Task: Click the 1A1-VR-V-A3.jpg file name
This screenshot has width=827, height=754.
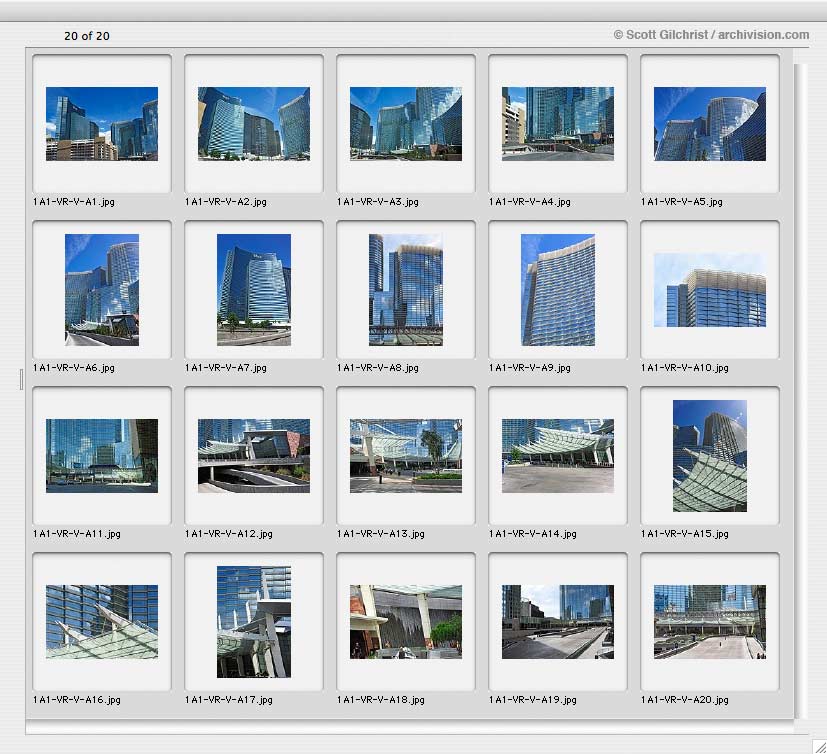Action: [378, 202]
